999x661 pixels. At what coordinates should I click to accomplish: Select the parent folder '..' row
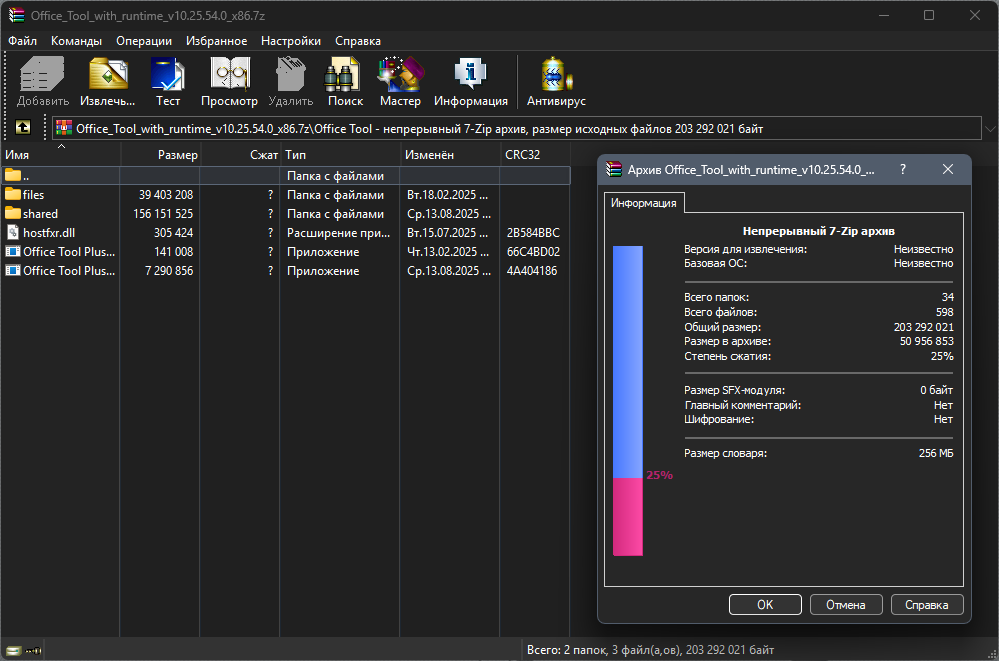pos(285,175)
